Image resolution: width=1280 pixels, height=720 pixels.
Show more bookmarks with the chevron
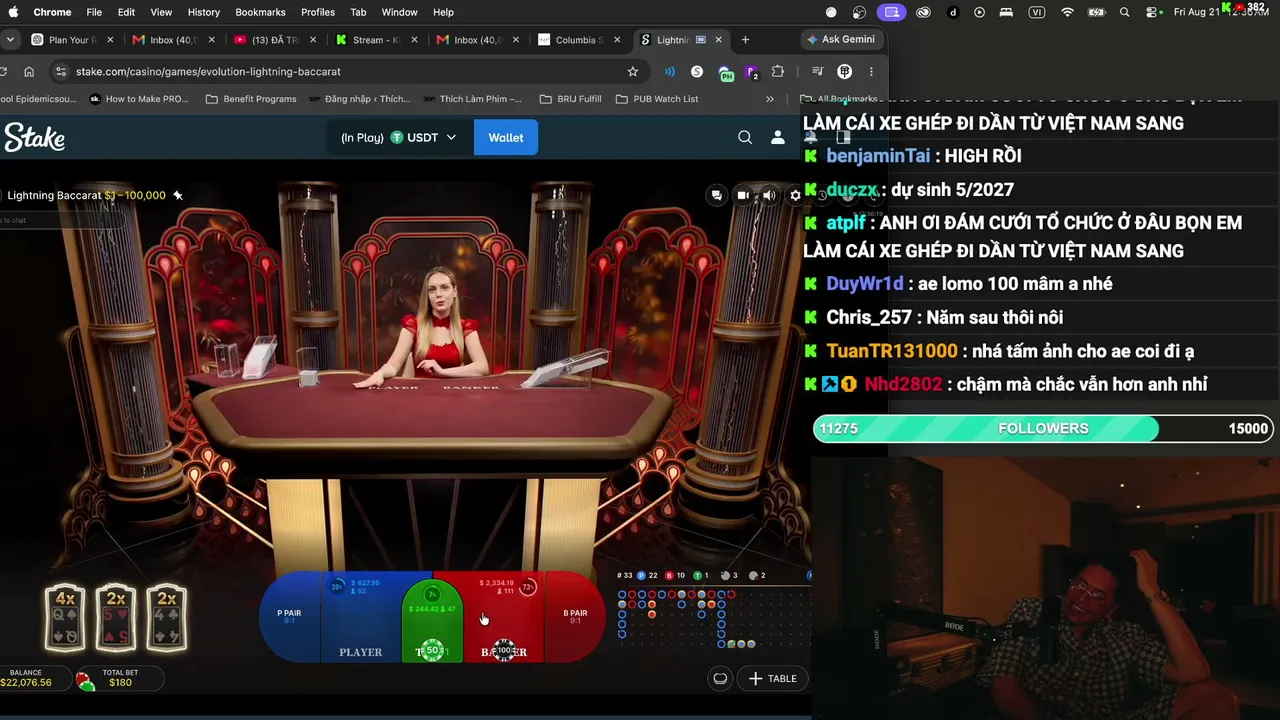[x=770, y=99]
